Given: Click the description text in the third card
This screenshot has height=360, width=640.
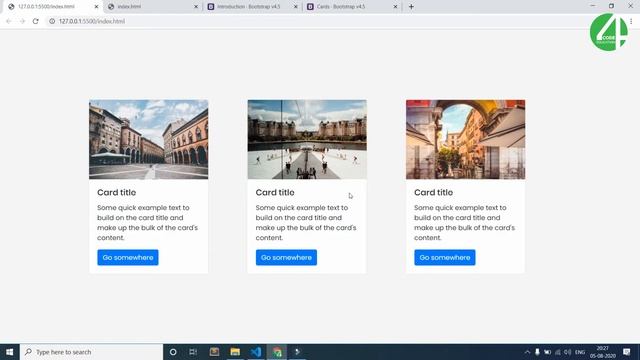Looking at the screenshot, I should coord(464,222).
